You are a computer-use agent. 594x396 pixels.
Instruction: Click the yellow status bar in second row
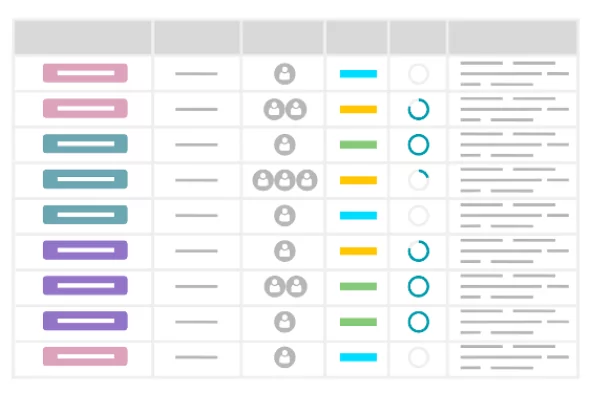click(358, 110)
